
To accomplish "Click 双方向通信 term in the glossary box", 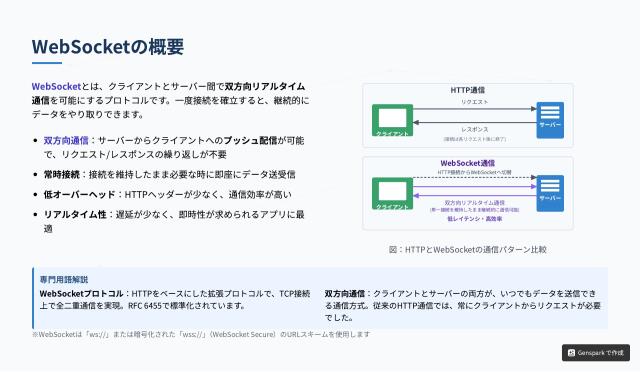I will point(344,294).
